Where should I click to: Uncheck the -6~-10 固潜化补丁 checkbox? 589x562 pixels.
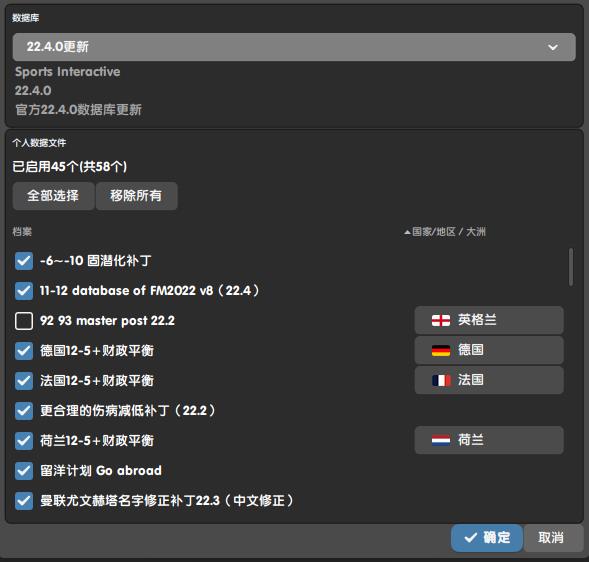(x=24, y=261)
